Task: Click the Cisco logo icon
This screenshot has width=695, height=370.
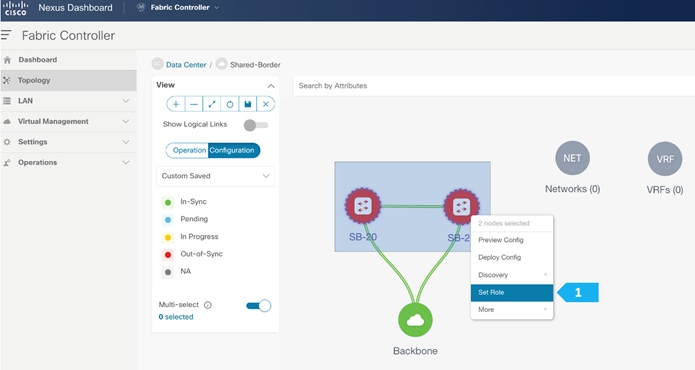Action: 16,8
